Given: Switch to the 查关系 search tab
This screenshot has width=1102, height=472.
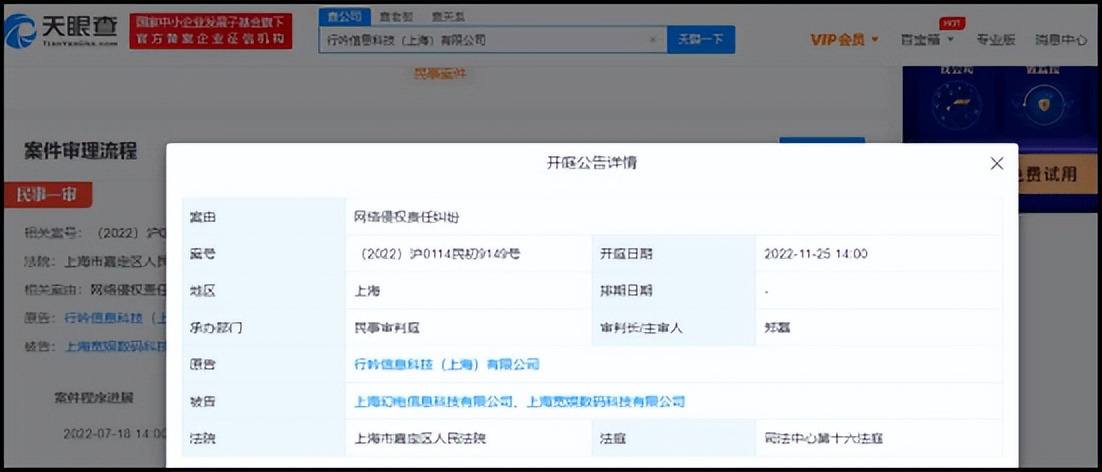Looking at the screenshot, I should [x=447, y=16].
